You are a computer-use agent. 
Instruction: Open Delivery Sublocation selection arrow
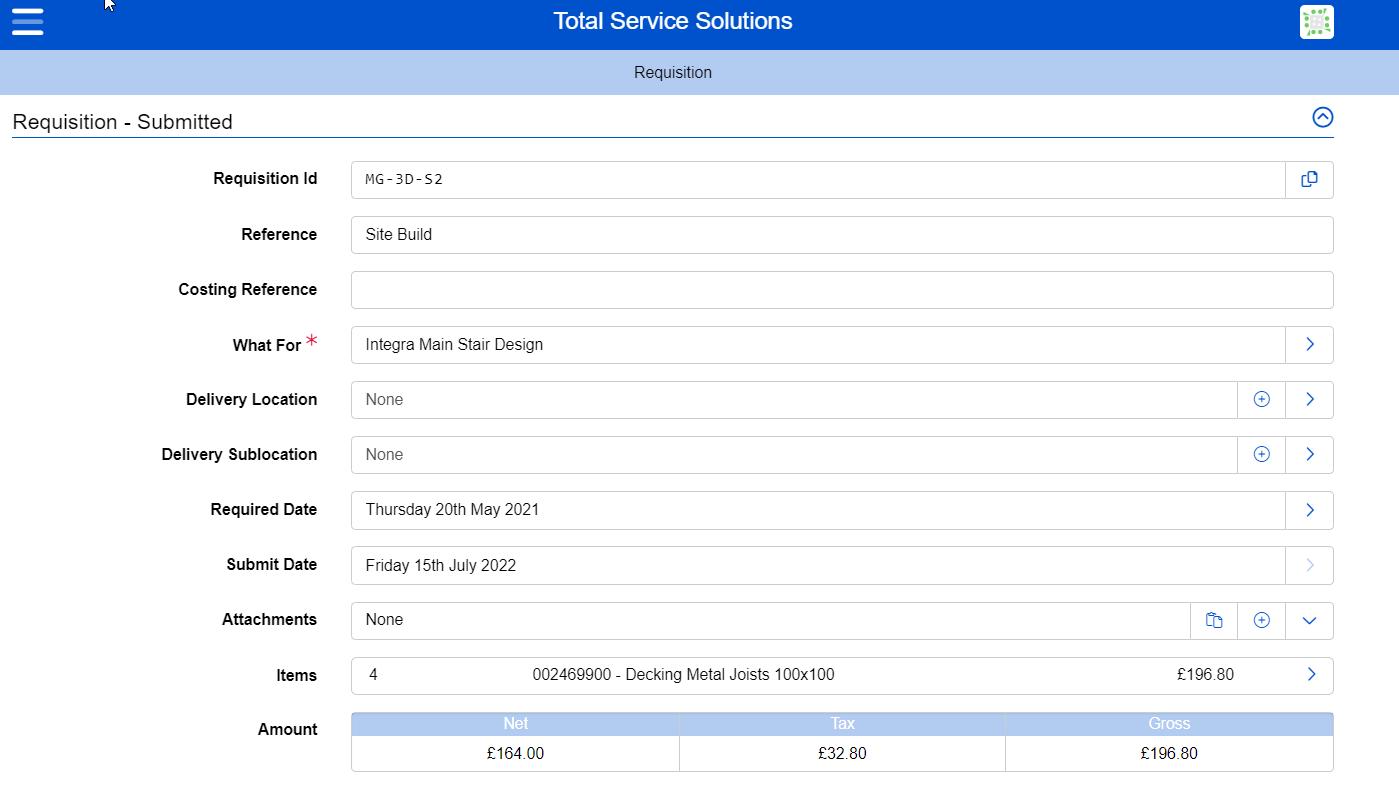pyautogui.click(x=1309, y=455)
